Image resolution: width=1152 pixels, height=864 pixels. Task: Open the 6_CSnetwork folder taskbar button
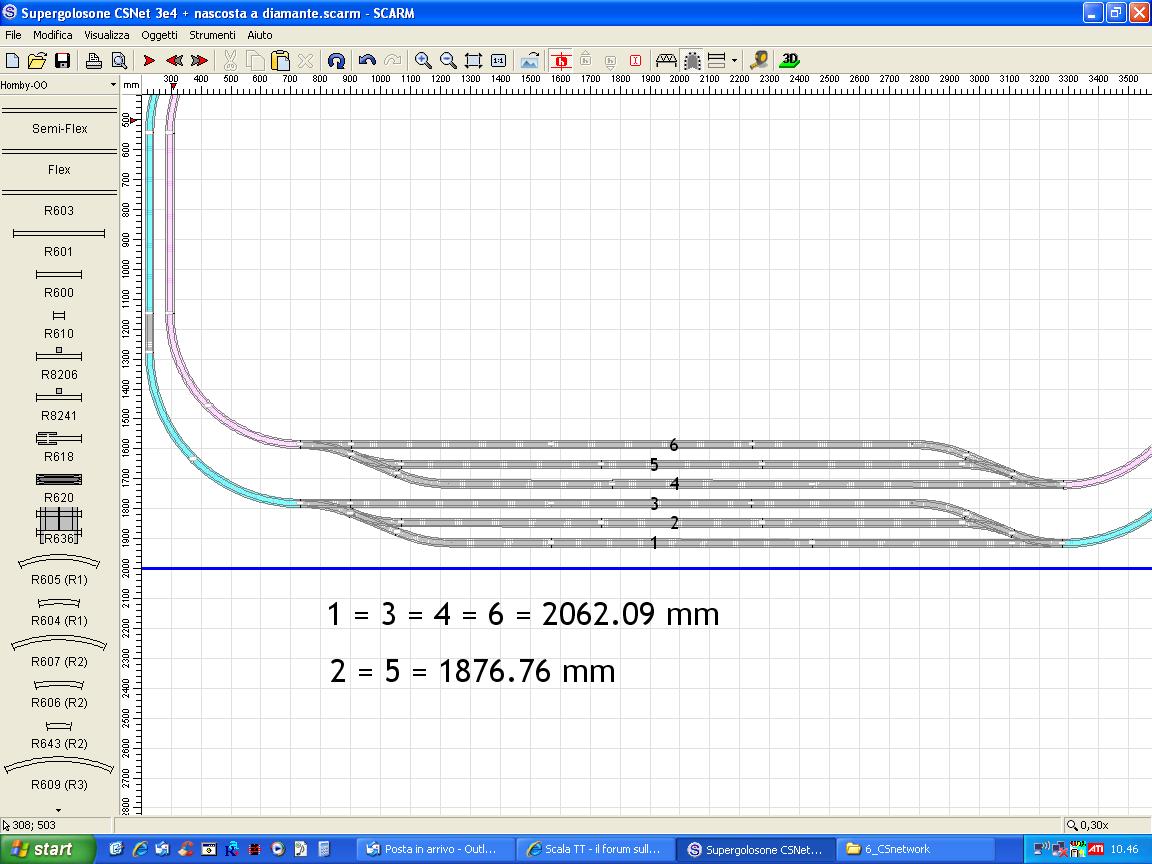[x=914, y=849]
